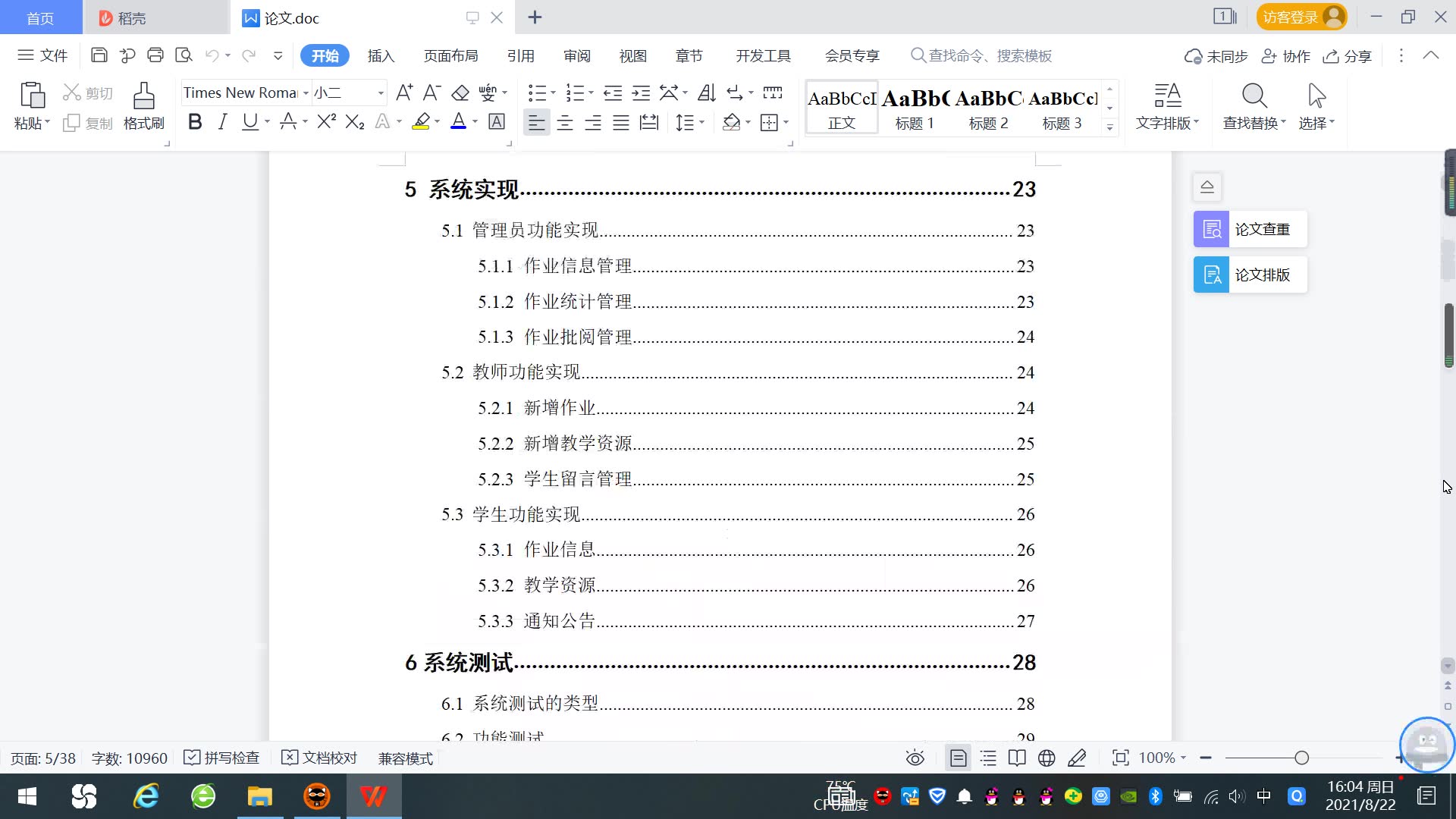Click the save document icon

pyautogui.click(x=99, y=55)
